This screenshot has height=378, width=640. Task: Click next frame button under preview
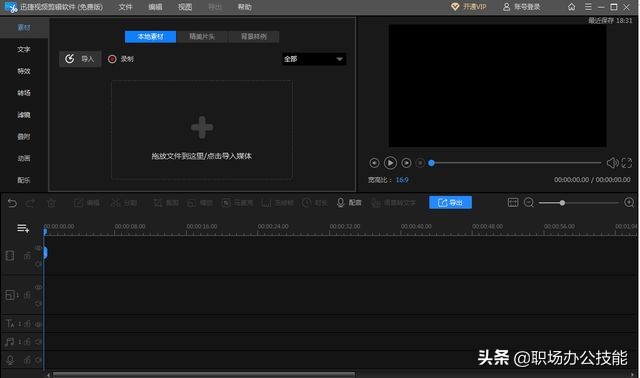(406, 163)
